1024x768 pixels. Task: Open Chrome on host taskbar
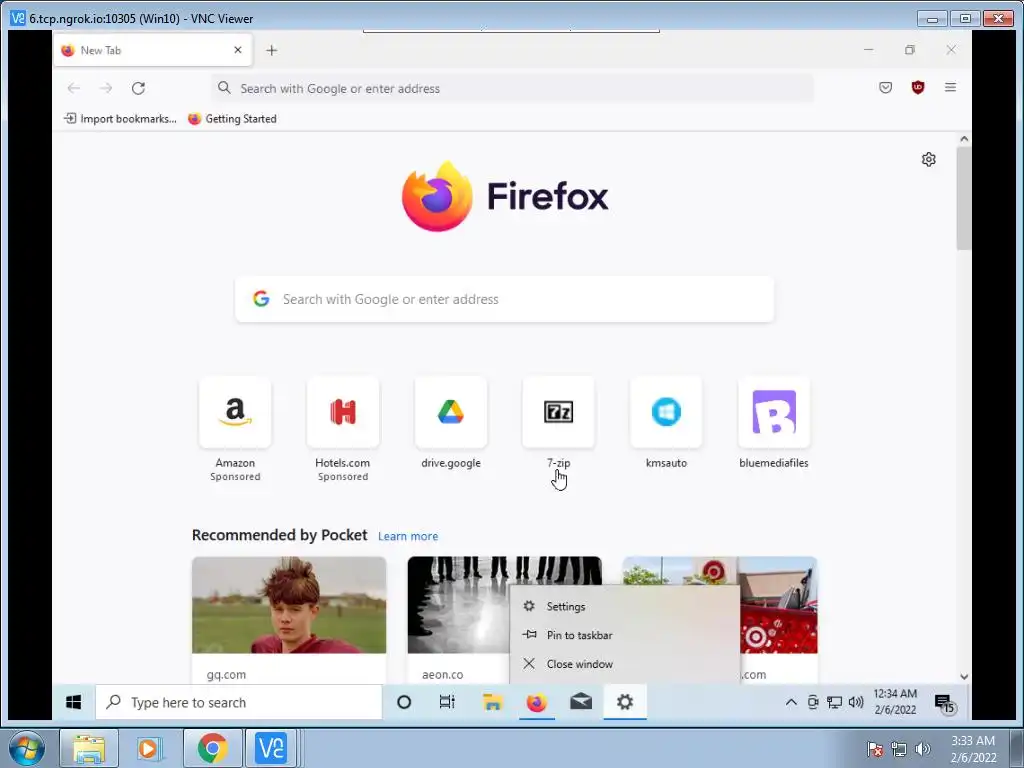click(212, 748)
